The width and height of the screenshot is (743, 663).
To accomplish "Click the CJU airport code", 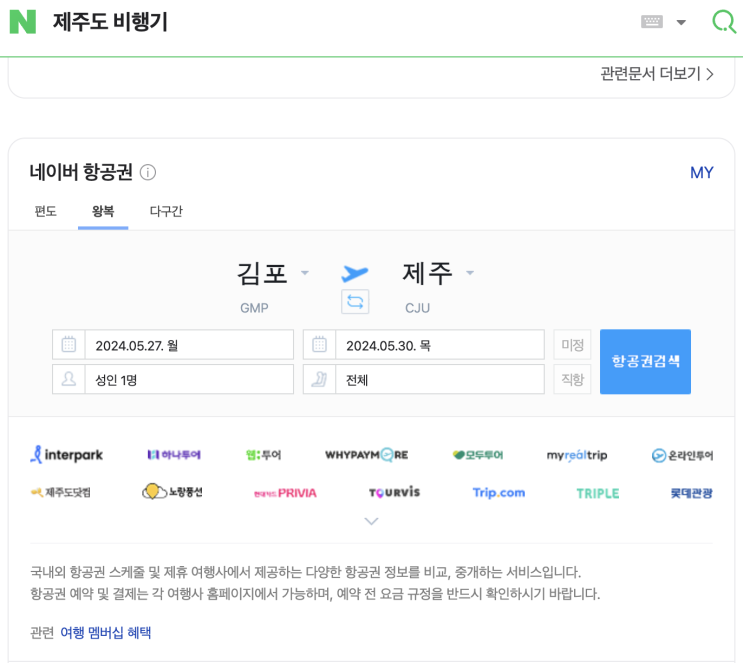I will click(417, 308).
